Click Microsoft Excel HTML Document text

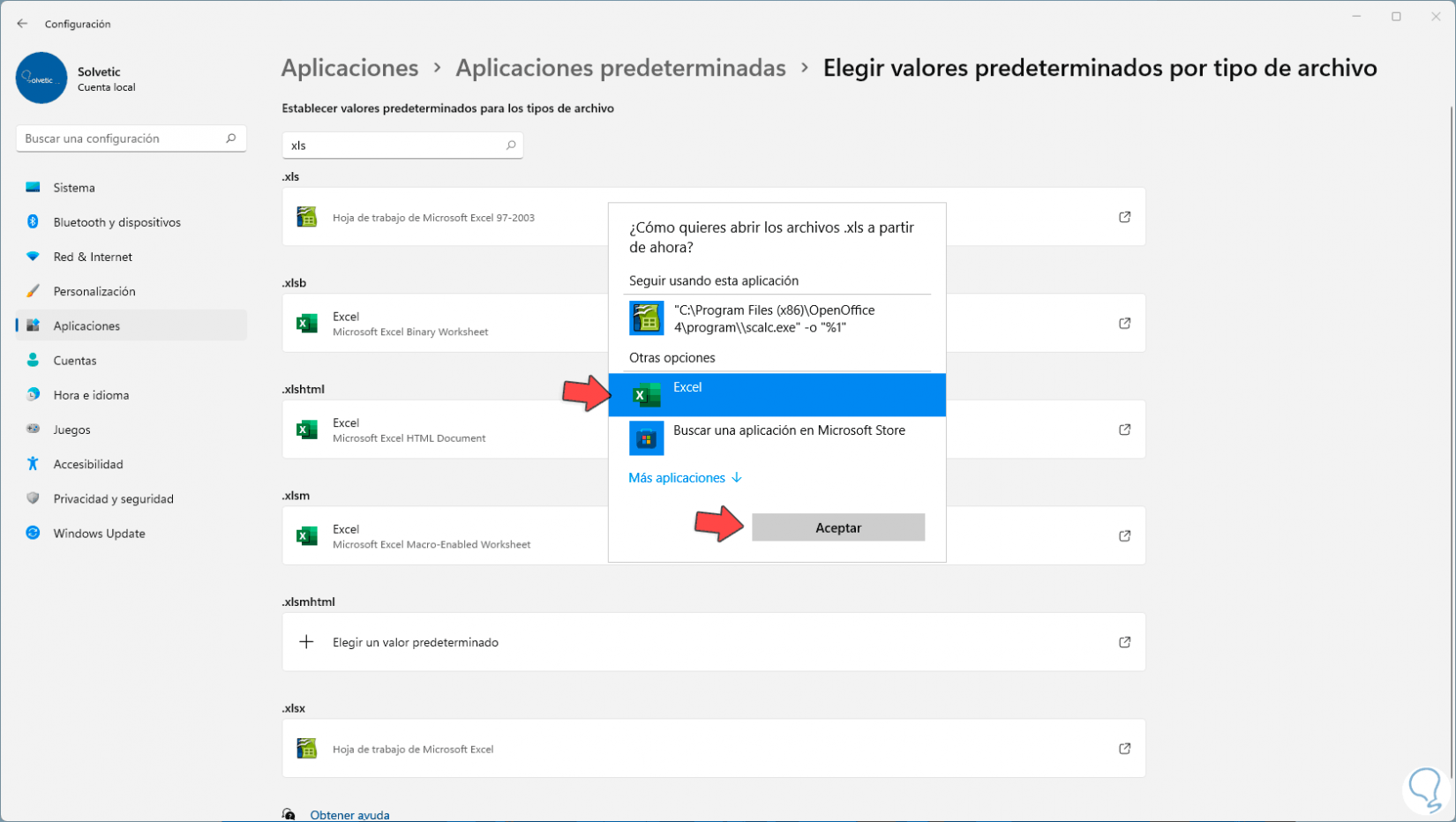[409, 438]
